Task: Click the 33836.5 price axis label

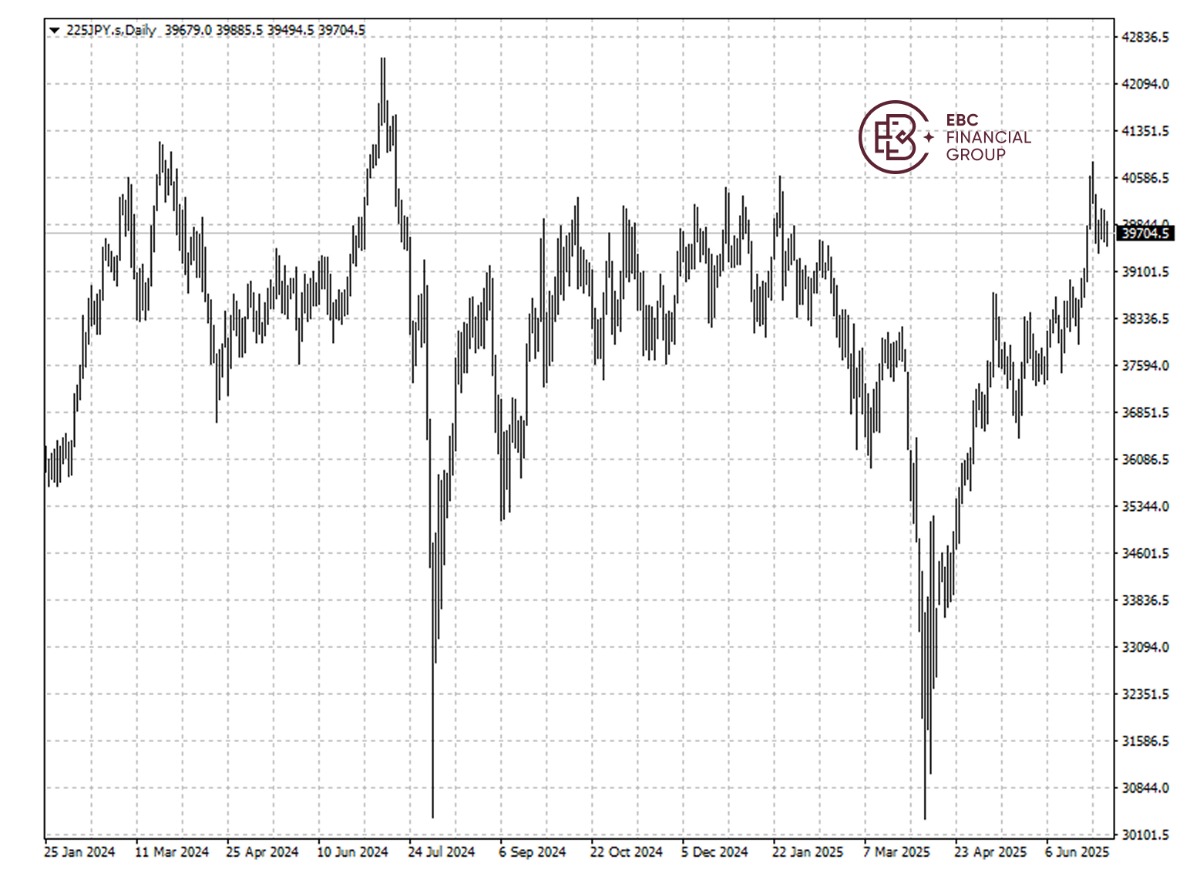Action: pyautogui.click(x=1147, y=601)
